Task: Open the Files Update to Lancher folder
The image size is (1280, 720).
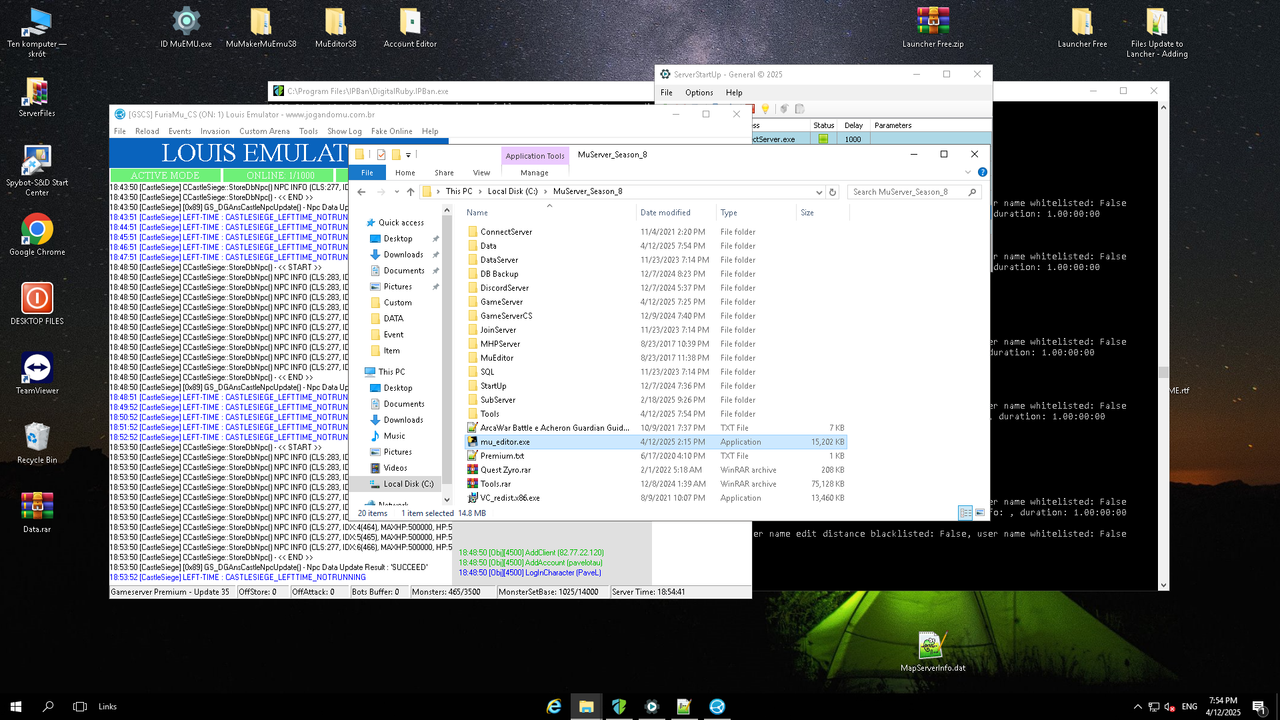Action: tap(1157, 32)
